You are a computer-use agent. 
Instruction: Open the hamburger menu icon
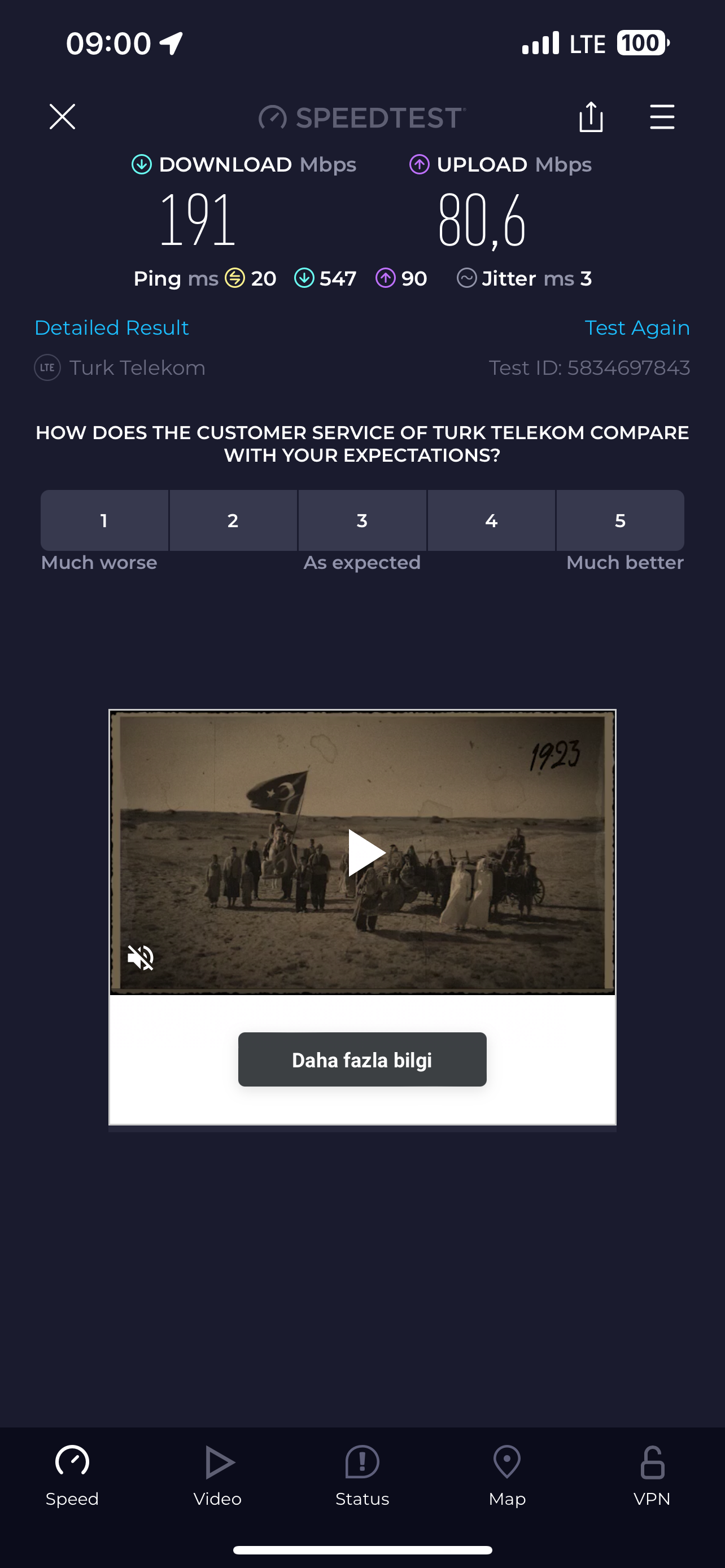[662, 117]
